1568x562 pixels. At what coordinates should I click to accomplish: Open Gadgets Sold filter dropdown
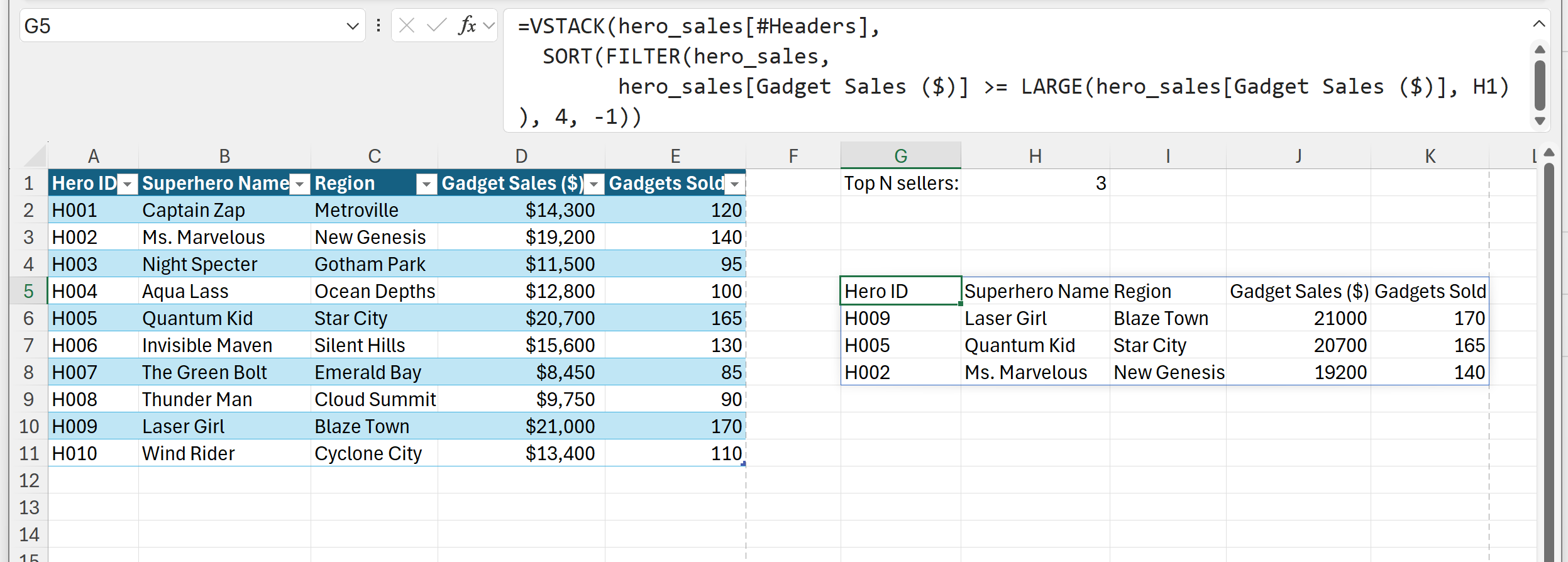pyautogui.click(x=734, y=184)
